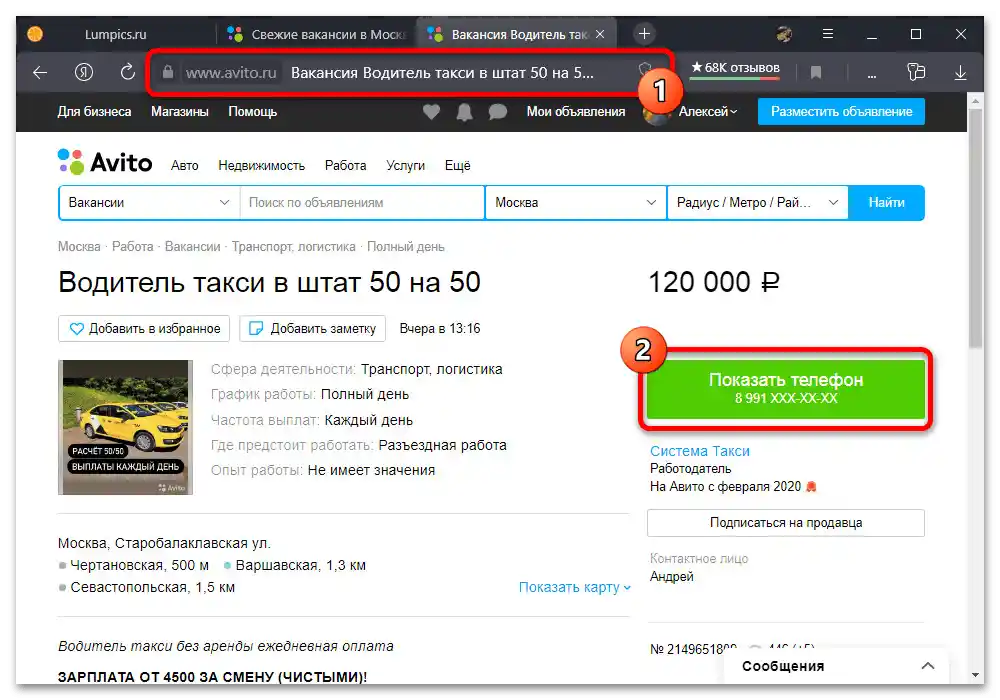Image resolution: width=1000 pixels, height=700 pixels.
Task: Open the lock icon for site security info
Action: pyautogui.click(x=168, y=72)
